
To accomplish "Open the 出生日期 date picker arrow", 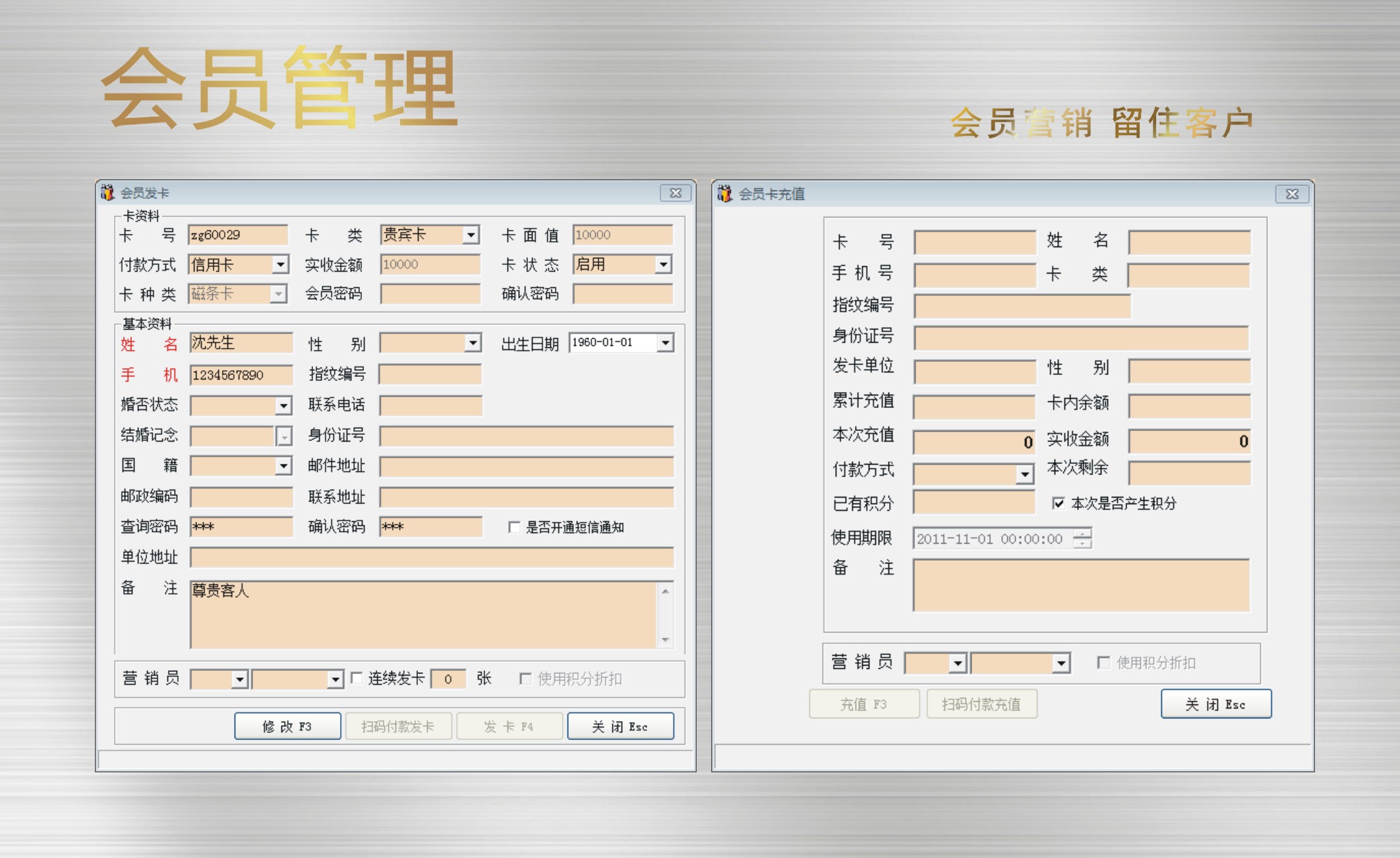I will (x=665, y=343).
